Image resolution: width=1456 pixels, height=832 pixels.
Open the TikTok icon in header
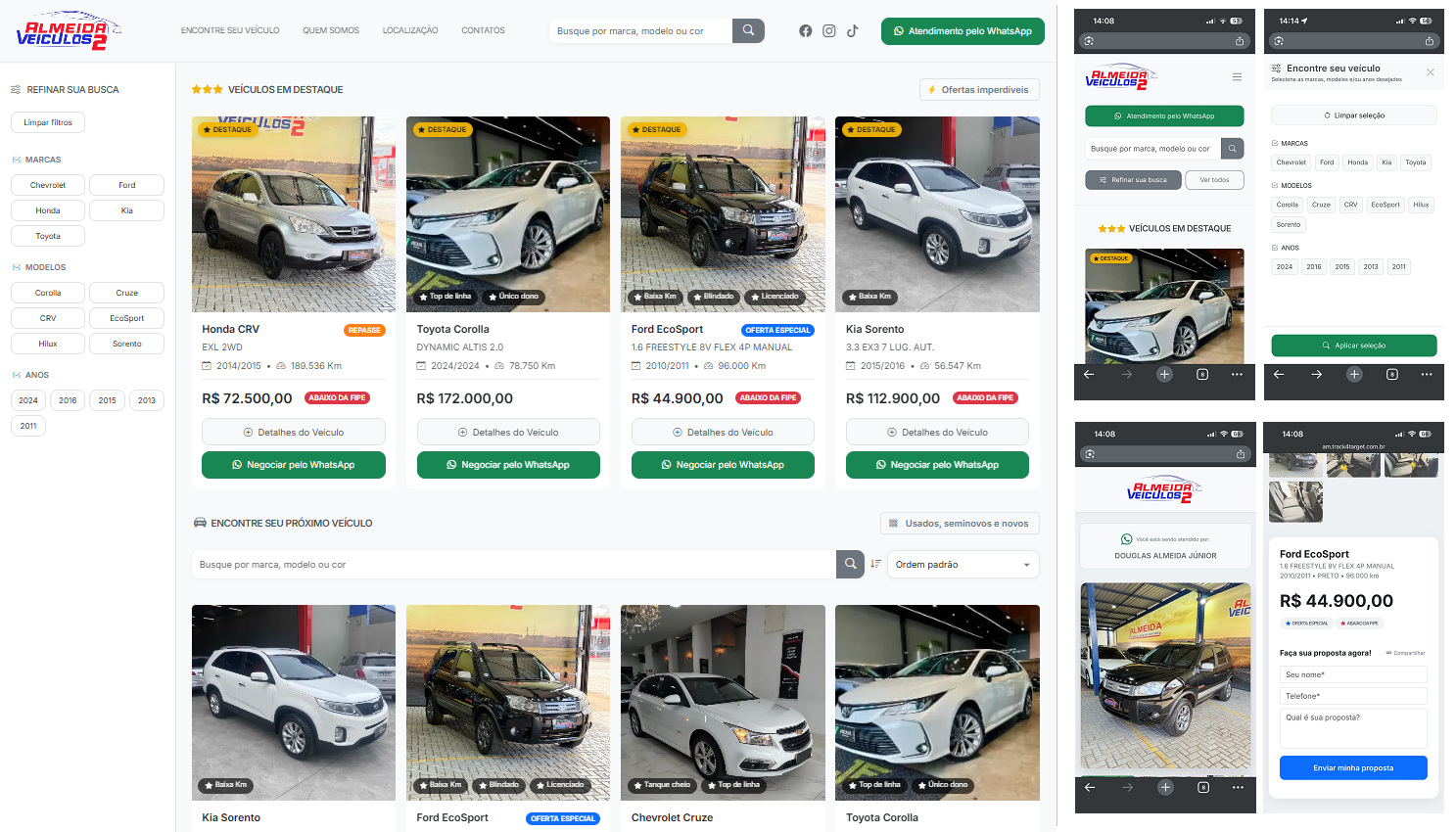click(853, 31)
